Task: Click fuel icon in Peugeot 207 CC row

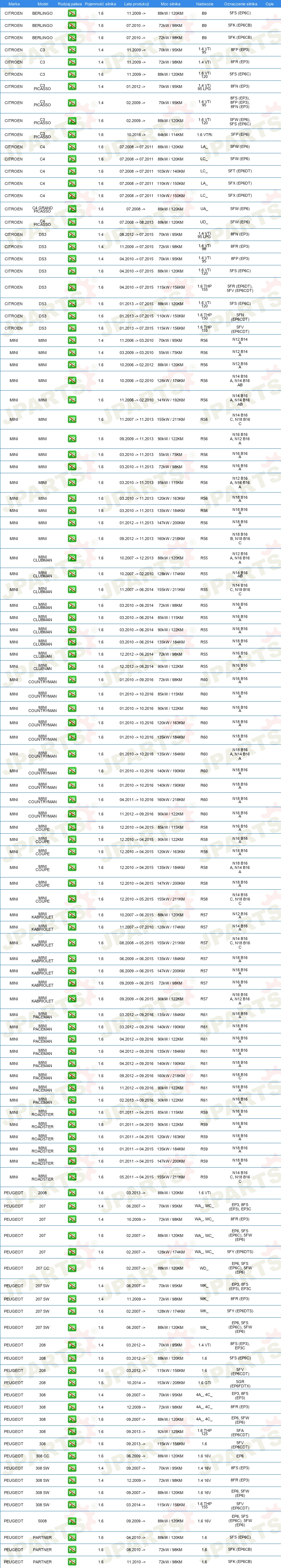Action: click(72, 1268)
